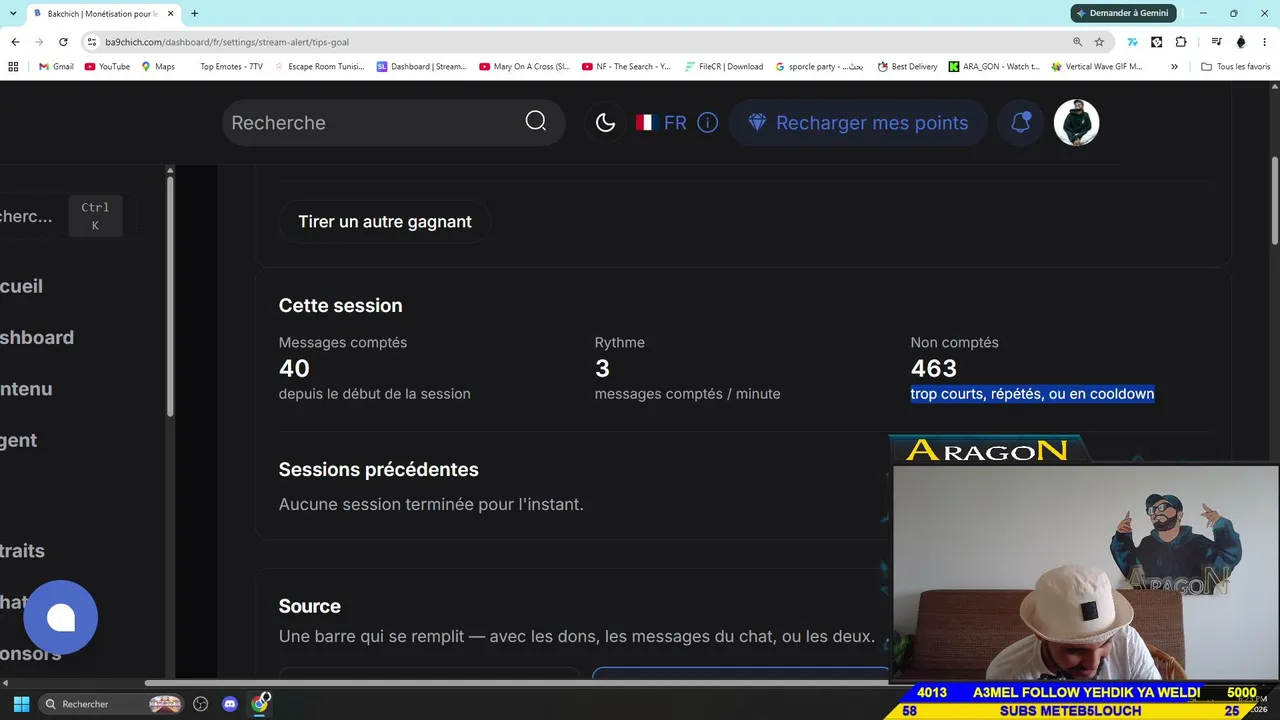Open the Escape Room Tunisi bookmark

click(319, 67)
